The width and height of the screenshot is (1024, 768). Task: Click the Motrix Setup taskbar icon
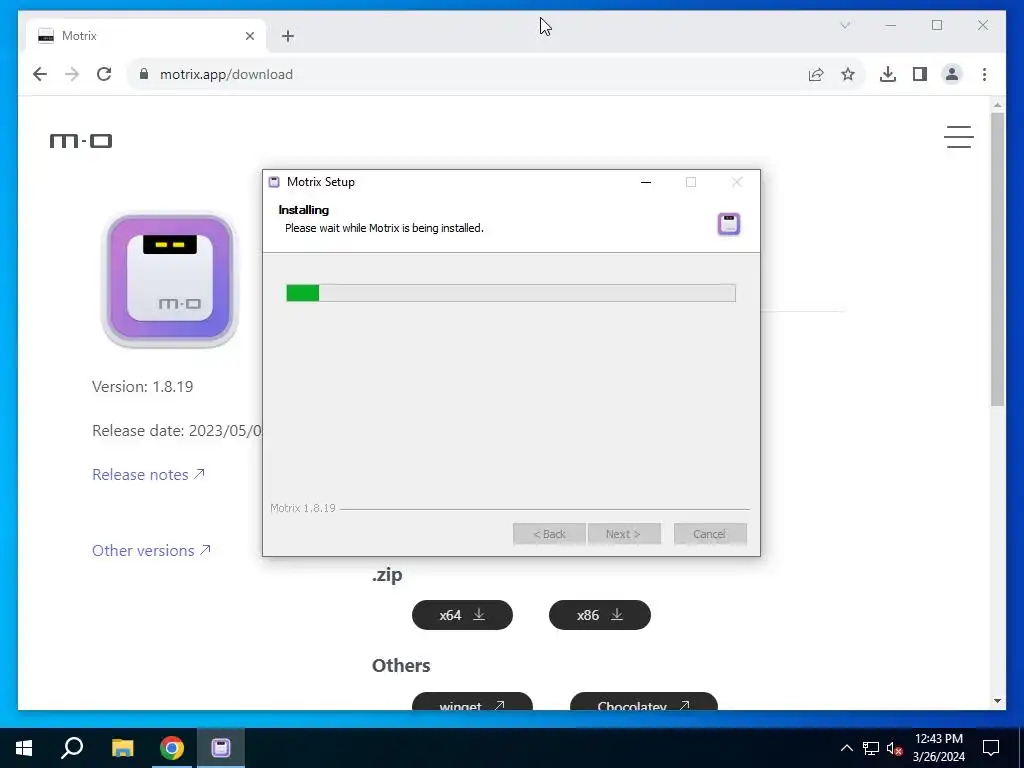coord(221,748)
